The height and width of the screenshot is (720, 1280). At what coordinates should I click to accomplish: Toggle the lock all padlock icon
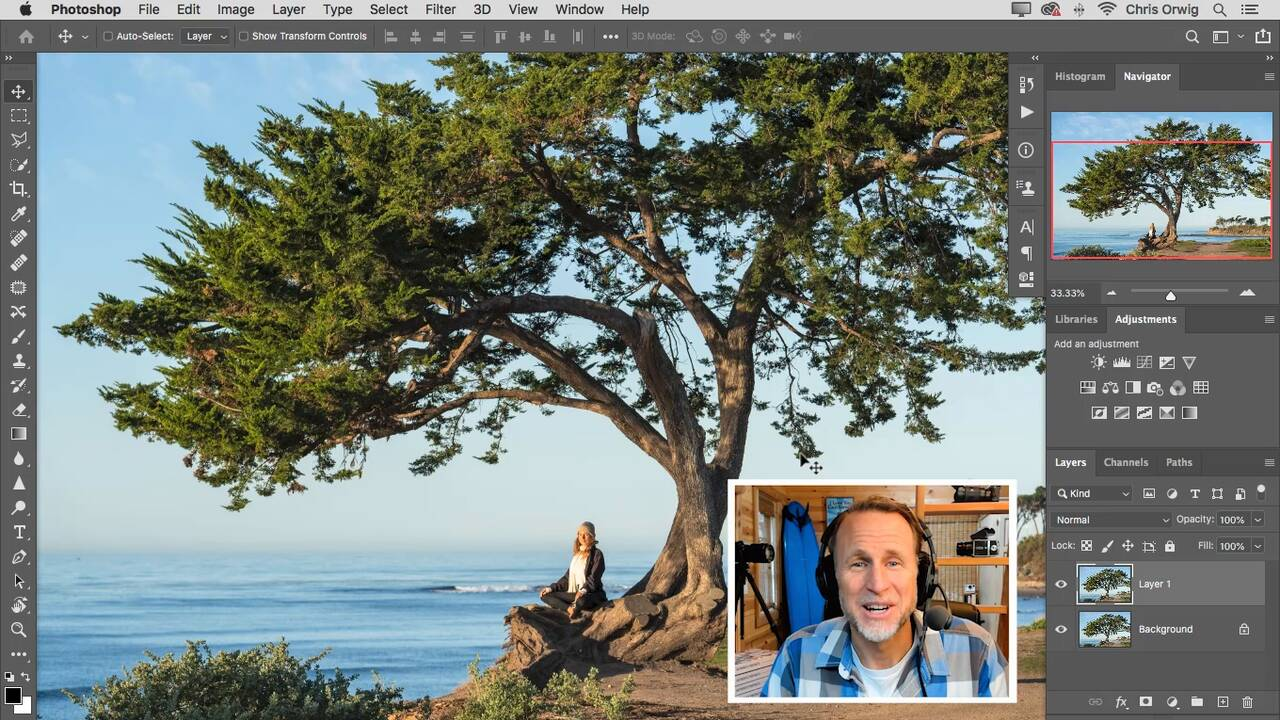click(1169, 546)
